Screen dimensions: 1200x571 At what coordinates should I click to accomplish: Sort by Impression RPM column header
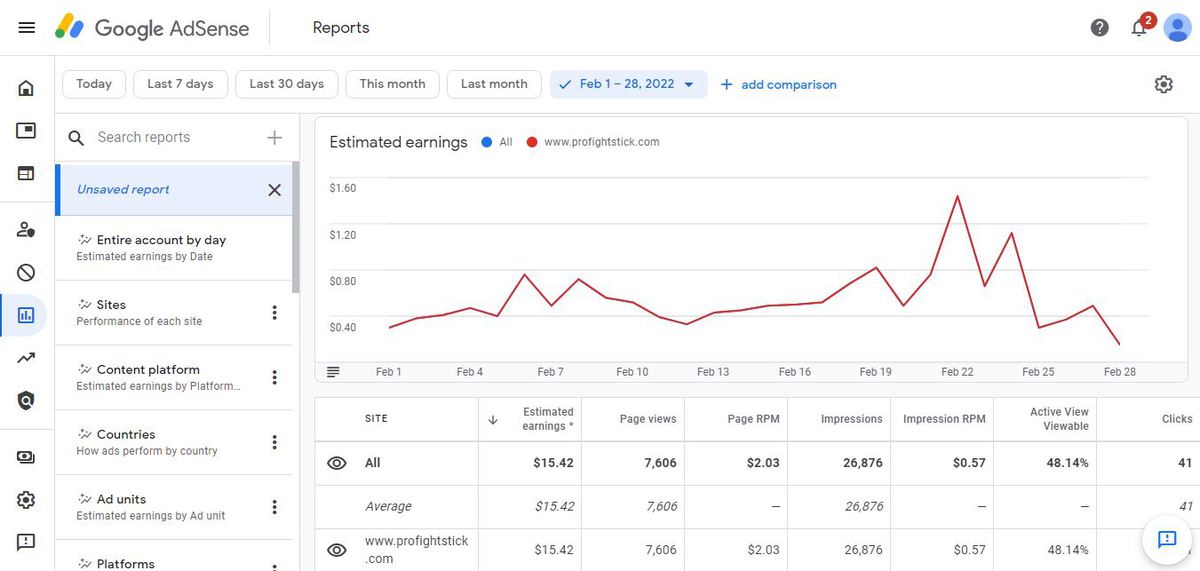pyautogui.click(x=944, y=419)
